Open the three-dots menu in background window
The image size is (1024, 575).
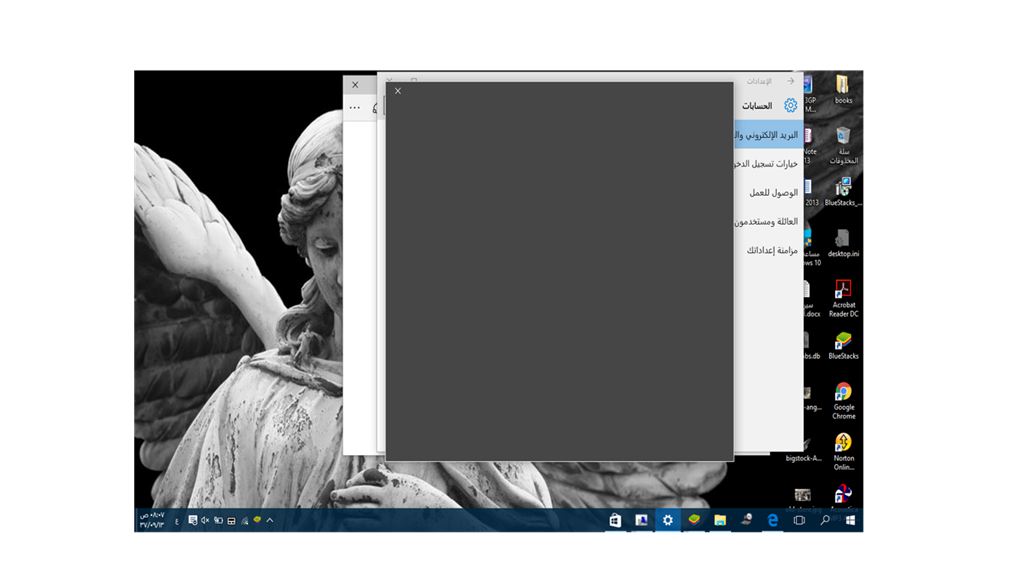[355, 108]
